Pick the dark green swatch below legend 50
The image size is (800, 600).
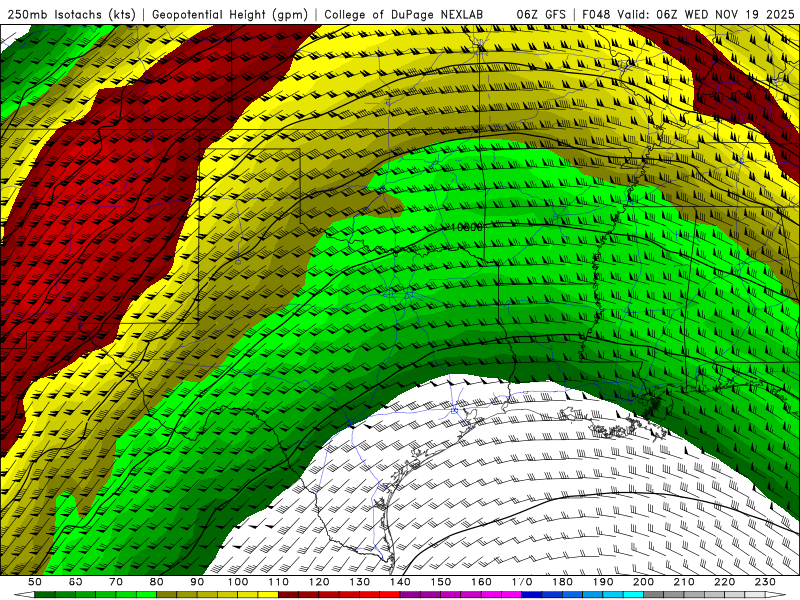pyautogui.click(x=45, y=595)
